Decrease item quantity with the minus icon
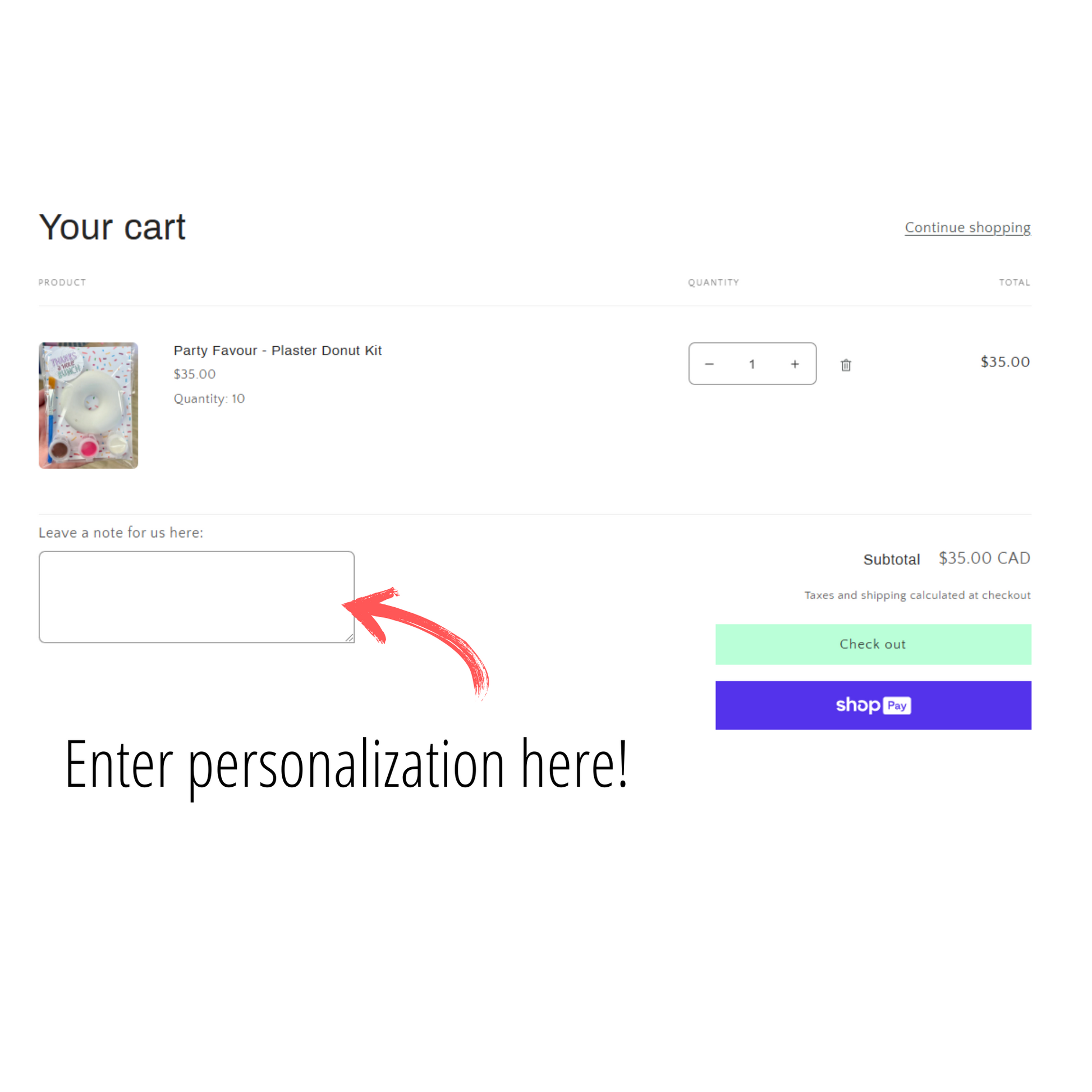The height and width of the screenshot is (1092, 1092). (x=709, y=364)
